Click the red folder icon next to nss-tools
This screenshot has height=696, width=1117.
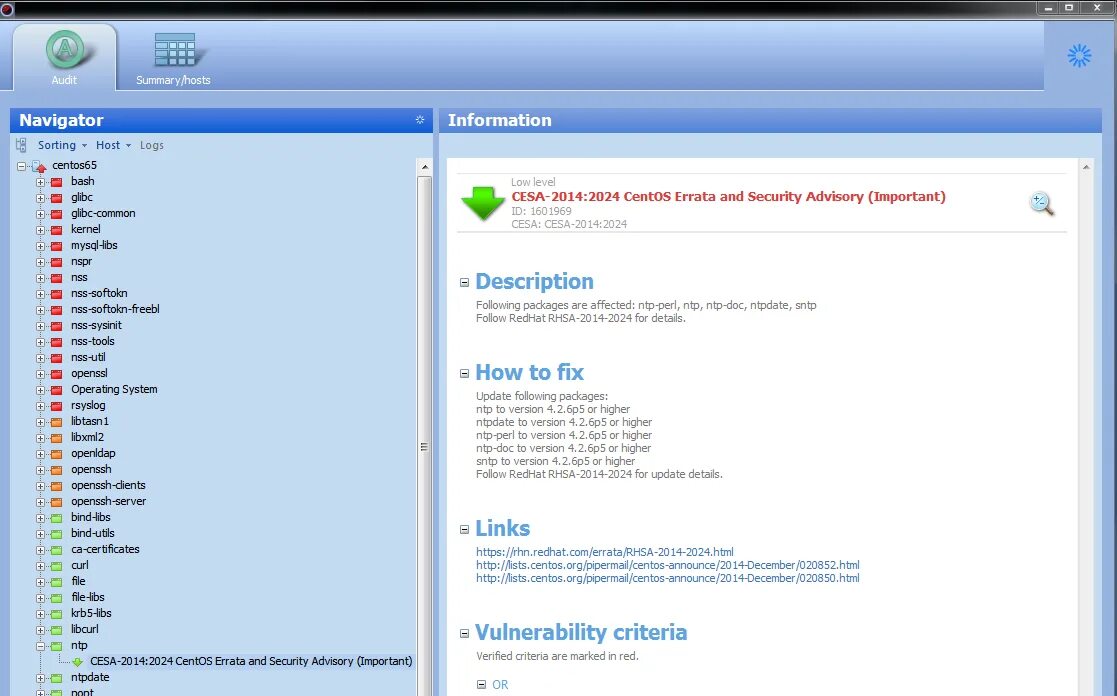click(x=56, y=342)
